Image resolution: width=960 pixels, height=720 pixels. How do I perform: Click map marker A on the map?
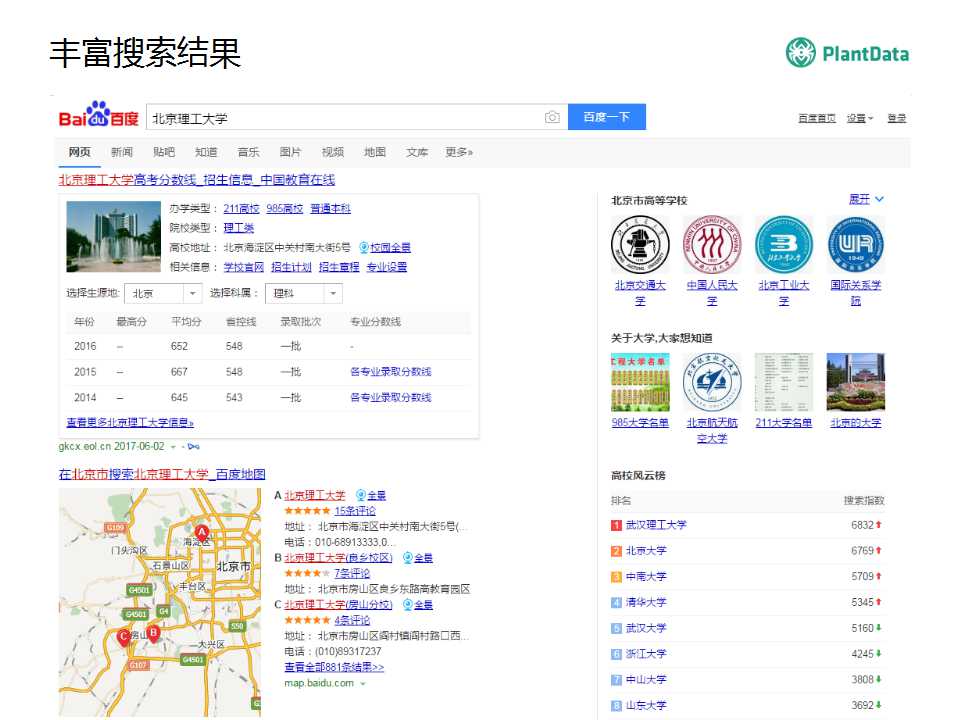coord(202,532)
